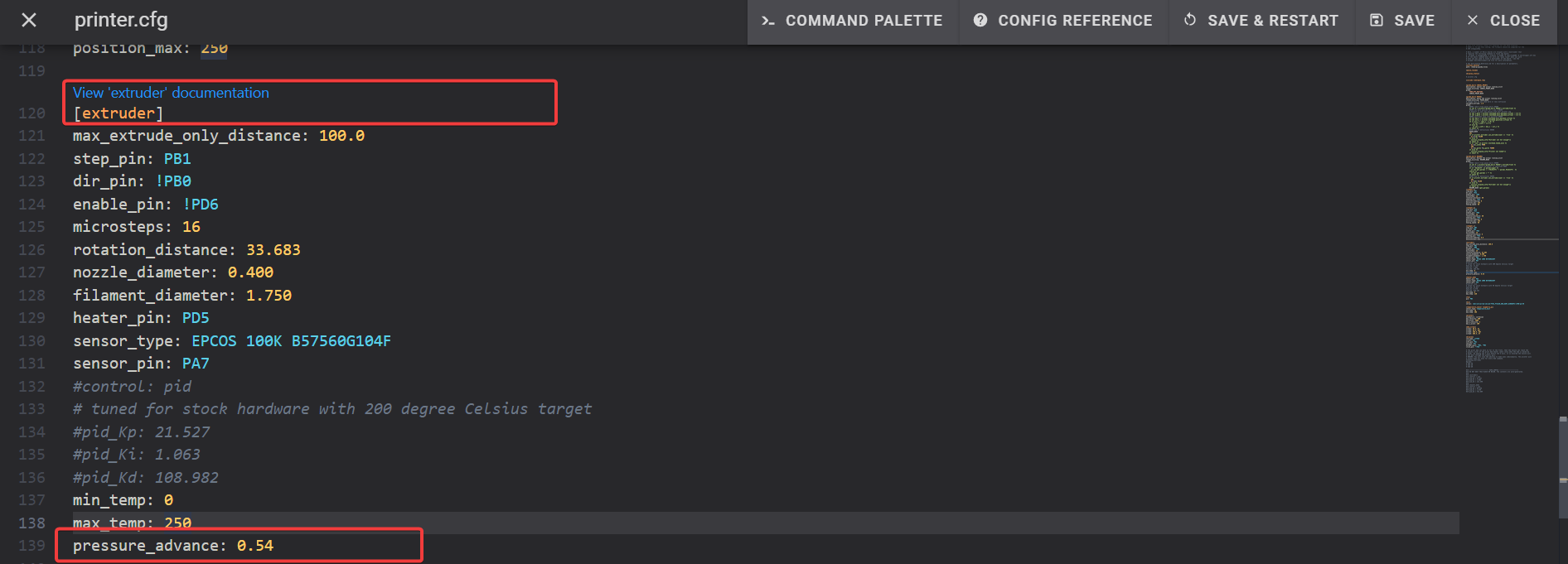Click the Close X icon in toolbar

click(x=1473, y=20)
